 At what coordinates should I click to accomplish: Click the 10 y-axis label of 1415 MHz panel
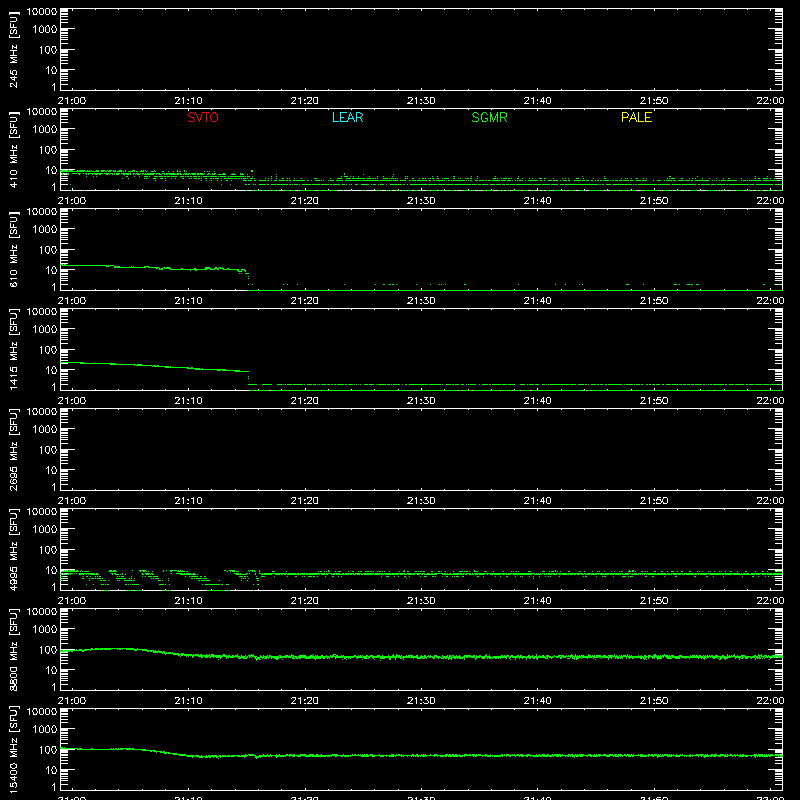click(51, 370)
